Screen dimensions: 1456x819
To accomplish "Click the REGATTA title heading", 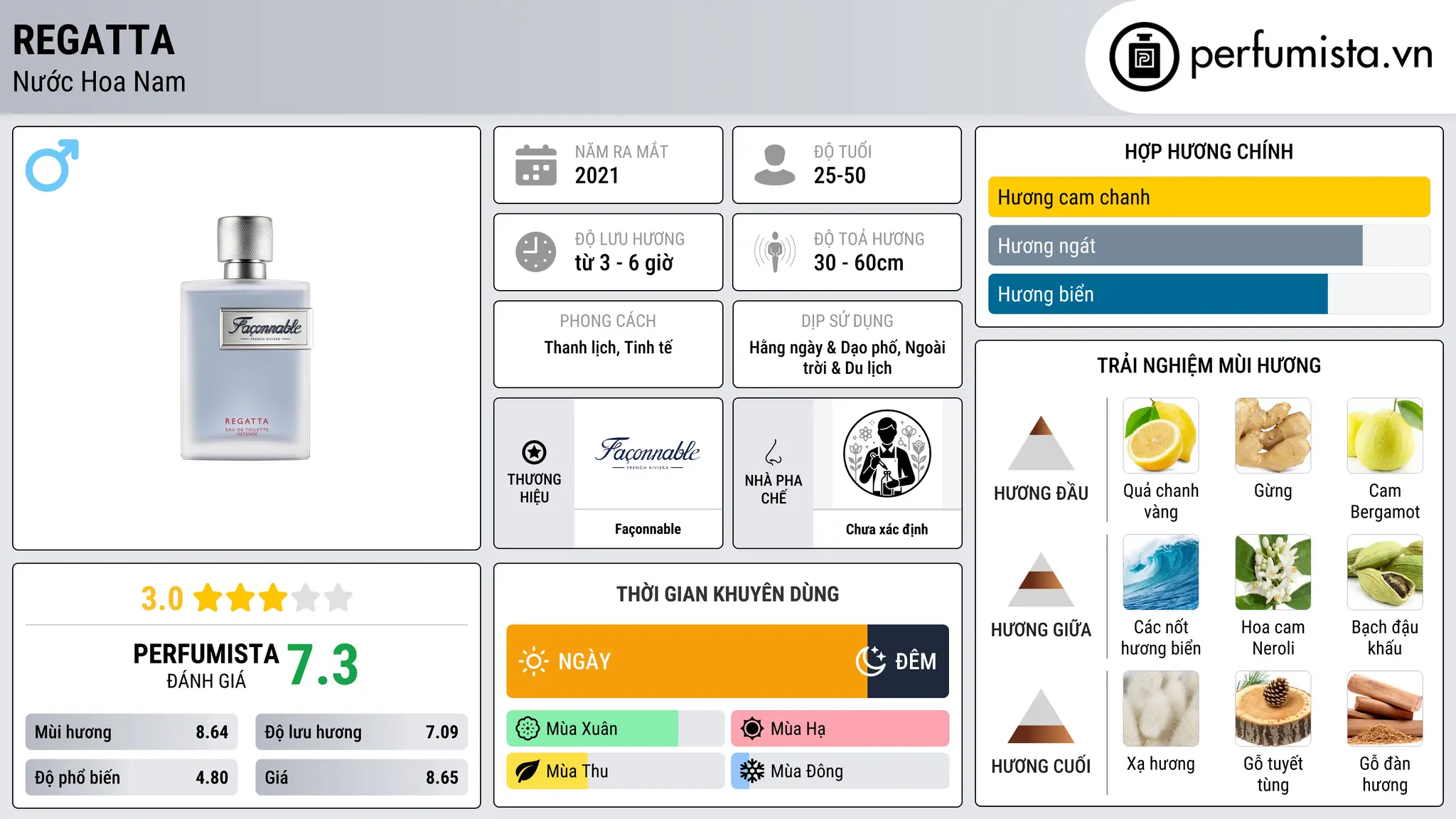I will (x=94, y=40).
